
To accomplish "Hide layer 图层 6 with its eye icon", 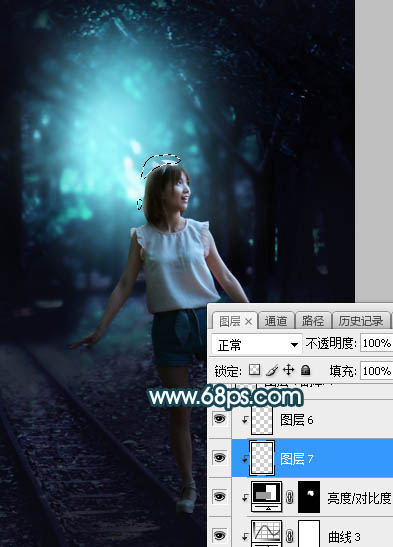I will 219,419.
